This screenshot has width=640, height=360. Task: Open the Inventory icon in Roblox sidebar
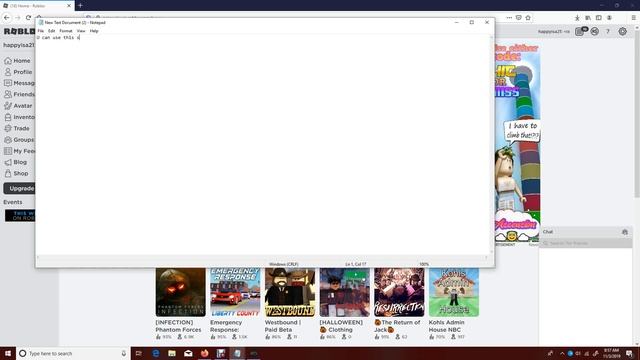pyautogui.click(x=8, y=117)
